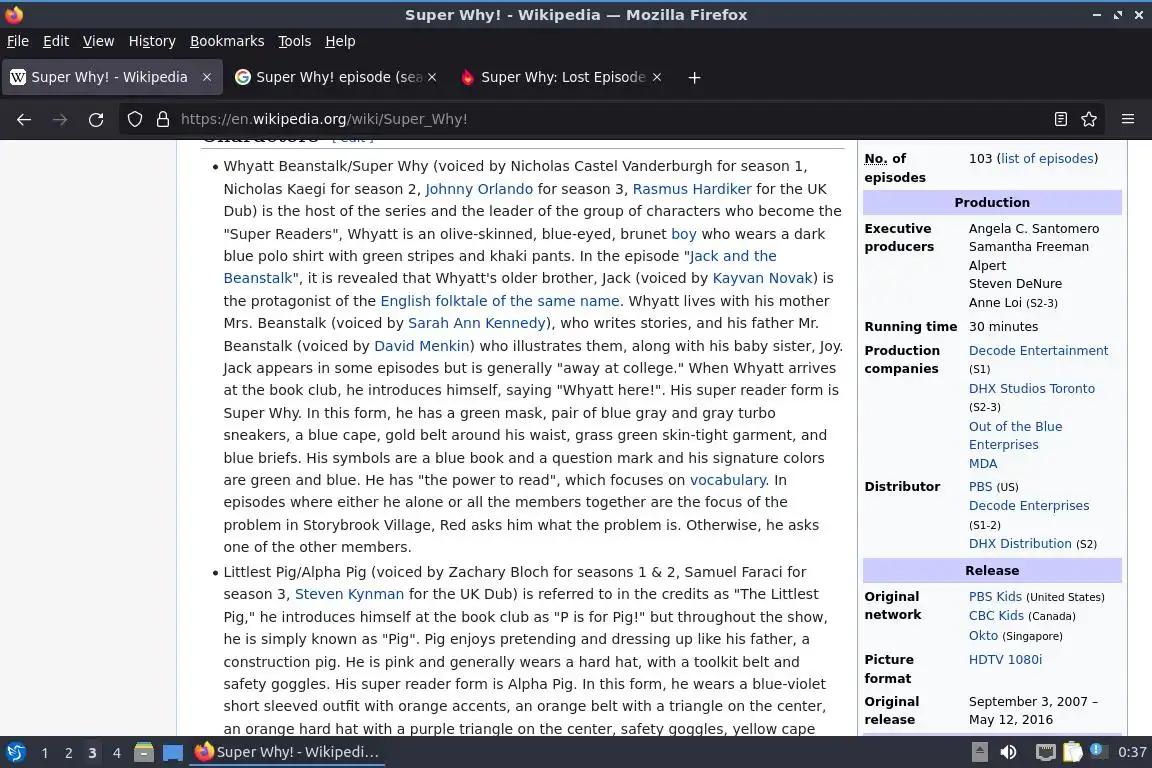Screen dimensions: 1152x768
Task: Open the list of episodes link
Action: [1047, 159]
